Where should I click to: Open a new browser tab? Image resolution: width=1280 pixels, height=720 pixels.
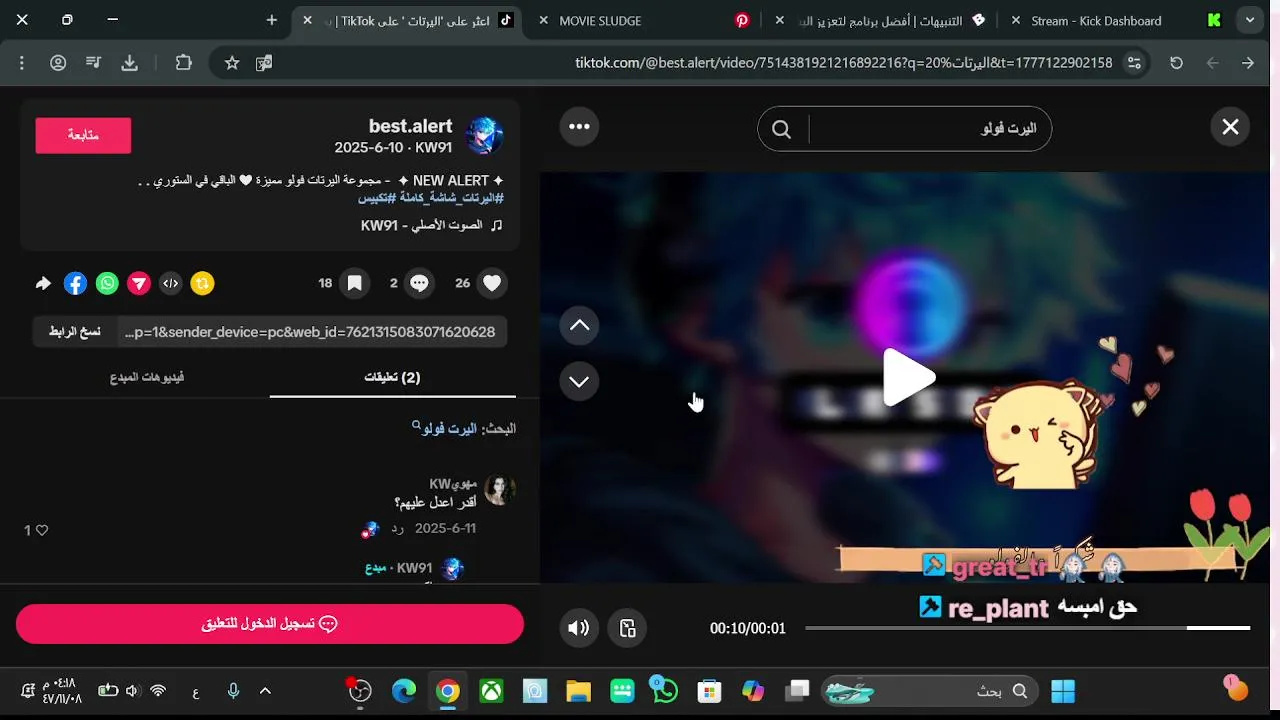point(272,20)
